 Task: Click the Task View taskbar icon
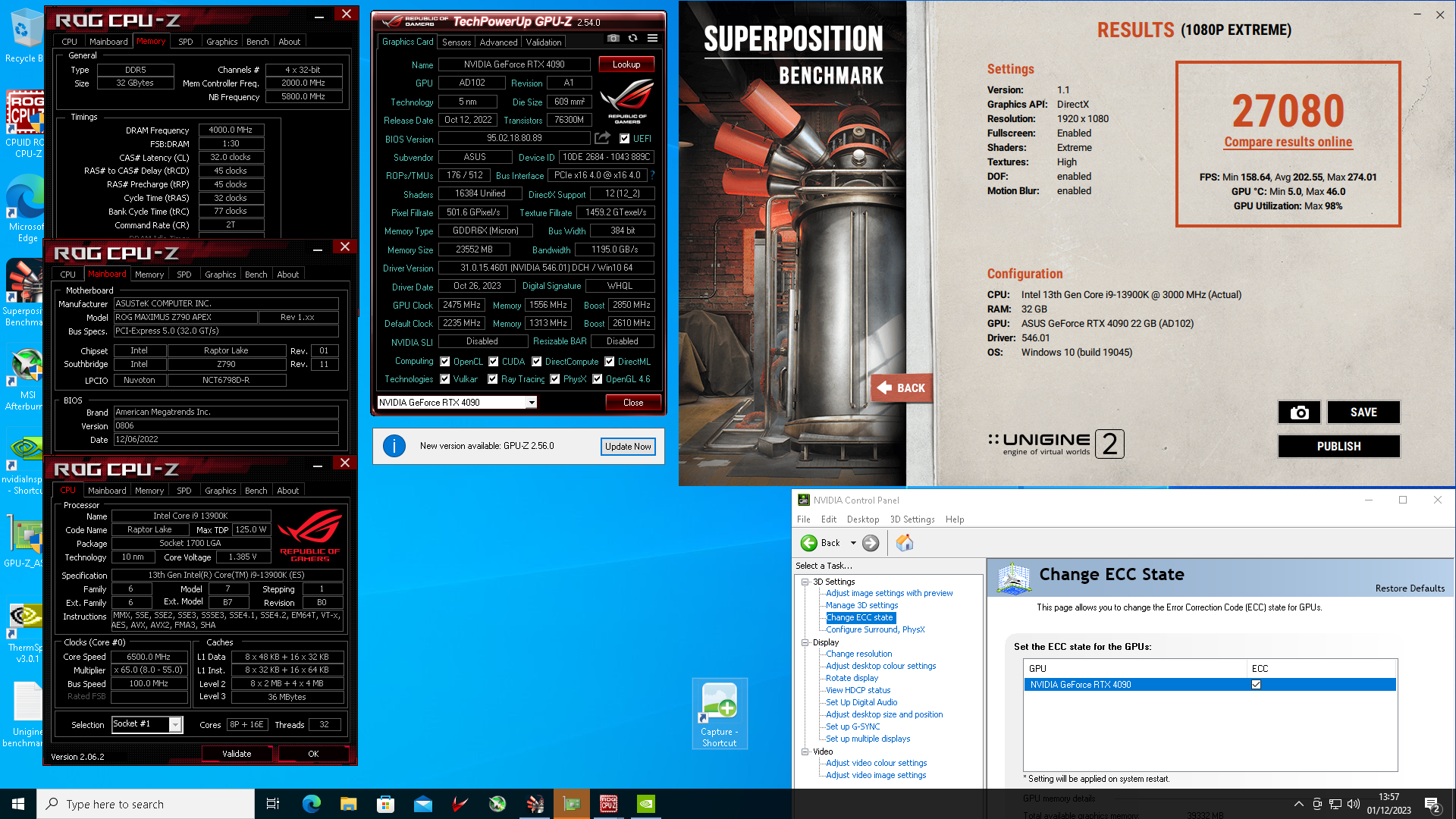click(273, 804)
